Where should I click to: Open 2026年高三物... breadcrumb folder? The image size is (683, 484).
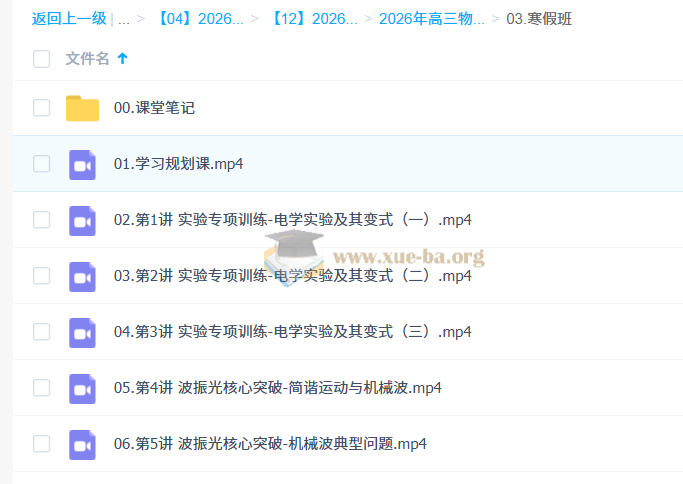tap(431, 19)
